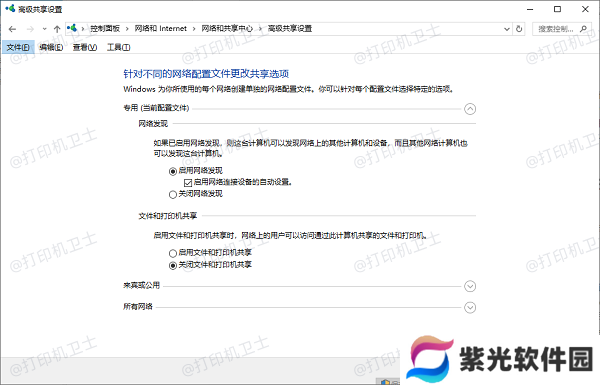Open recent locations dropdown arrow
Image resolution: width=600 pixels, height=385 pixels.
[44, 29]
